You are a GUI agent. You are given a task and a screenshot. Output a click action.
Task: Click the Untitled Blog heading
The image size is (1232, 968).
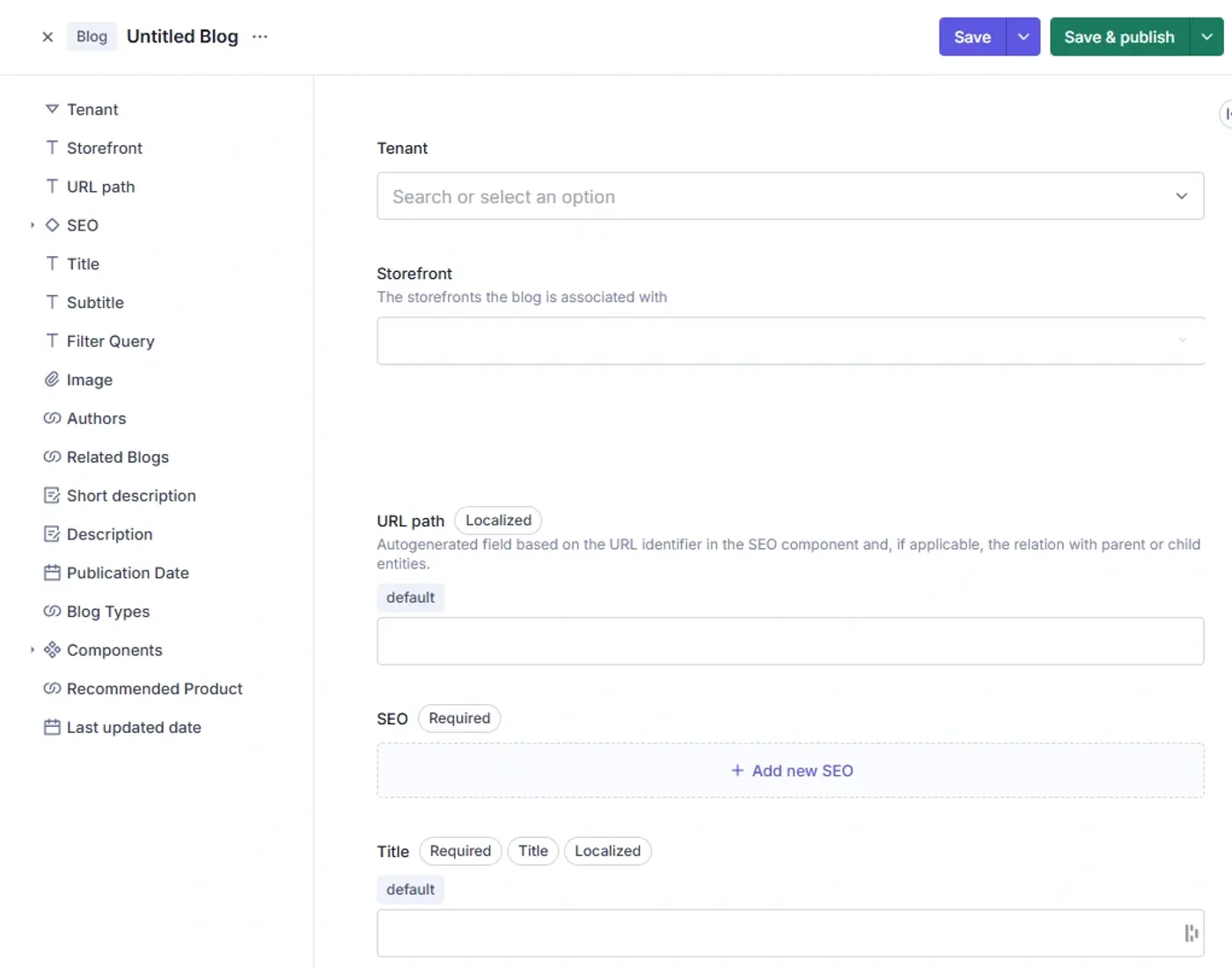pyautogui.click(x=182, y=37)
